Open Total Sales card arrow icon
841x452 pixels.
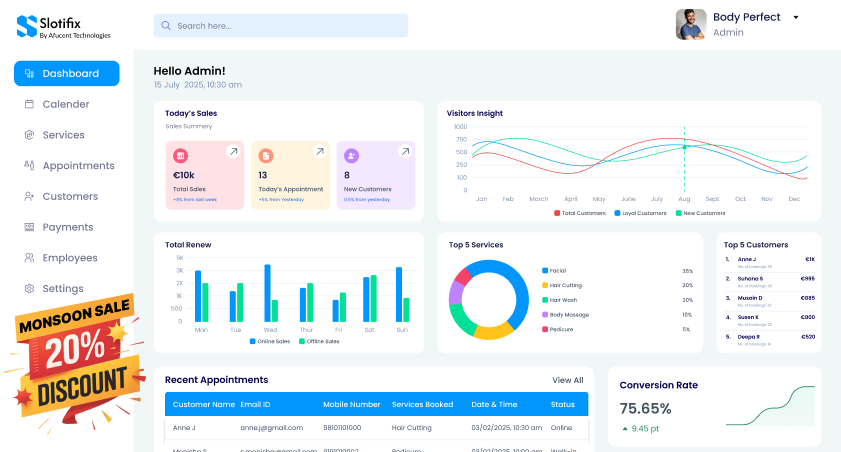point(233,152)
